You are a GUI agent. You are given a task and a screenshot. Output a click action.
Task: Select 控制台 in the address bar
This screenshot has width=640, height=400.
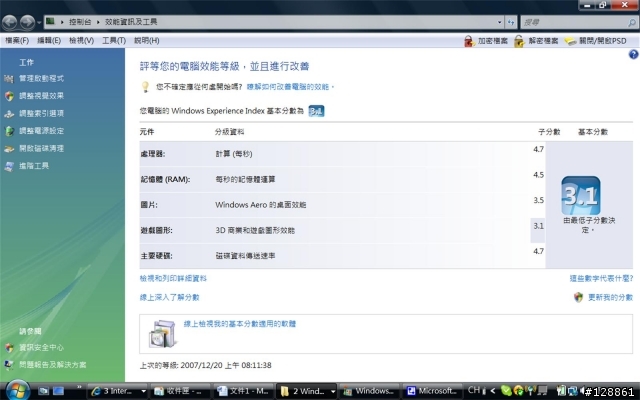coord(80,22)
